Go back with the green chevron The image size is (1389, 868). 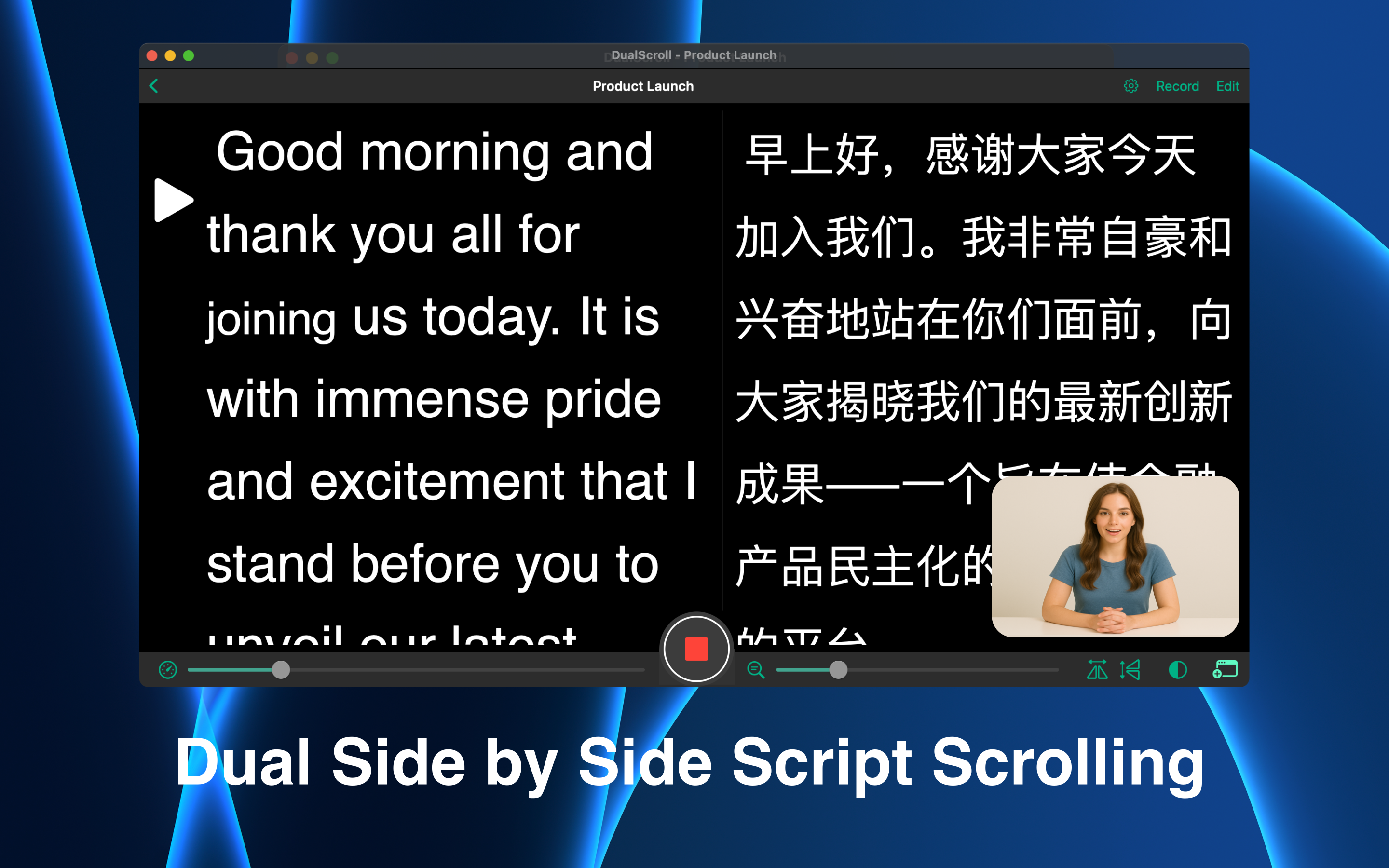[x=153, y=86]
